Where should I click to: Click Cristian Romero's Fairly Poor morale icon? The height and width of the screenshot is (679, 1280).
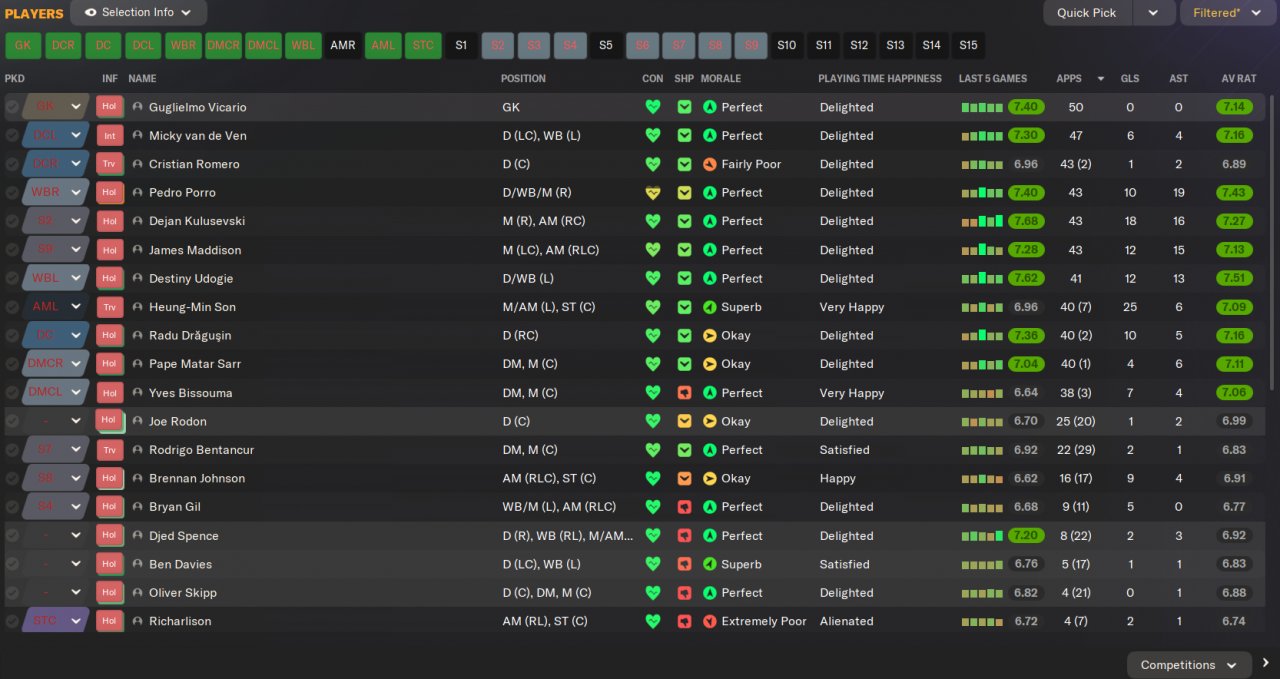click(x=710, y=164)
